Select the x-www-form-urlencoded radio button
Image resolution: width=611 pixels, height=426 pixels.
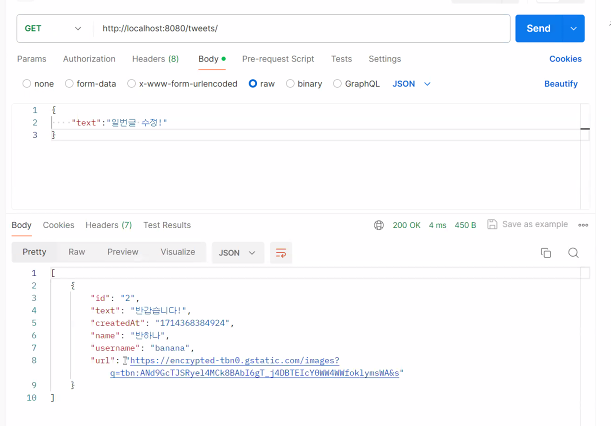(x=131, y=84)
